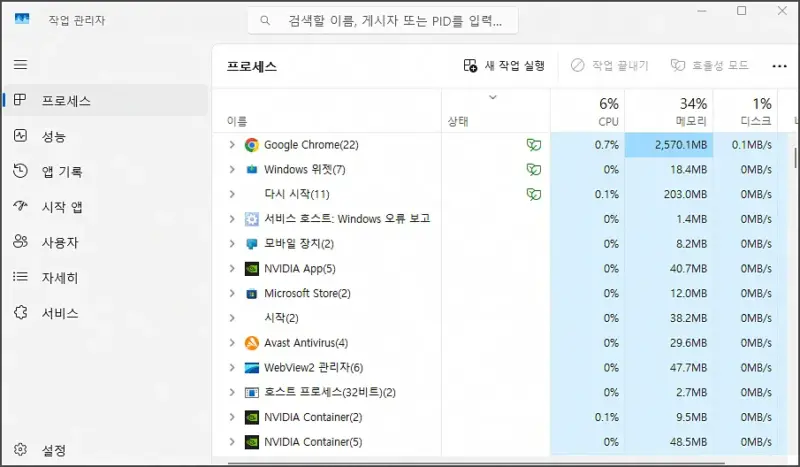Click the WebView2 관리자 process icon

point(252,367)
